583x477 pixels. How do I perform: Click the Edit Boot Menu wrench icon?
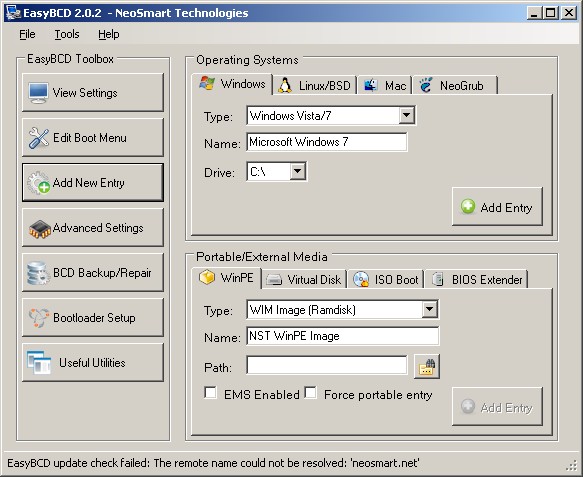point(38,138)
